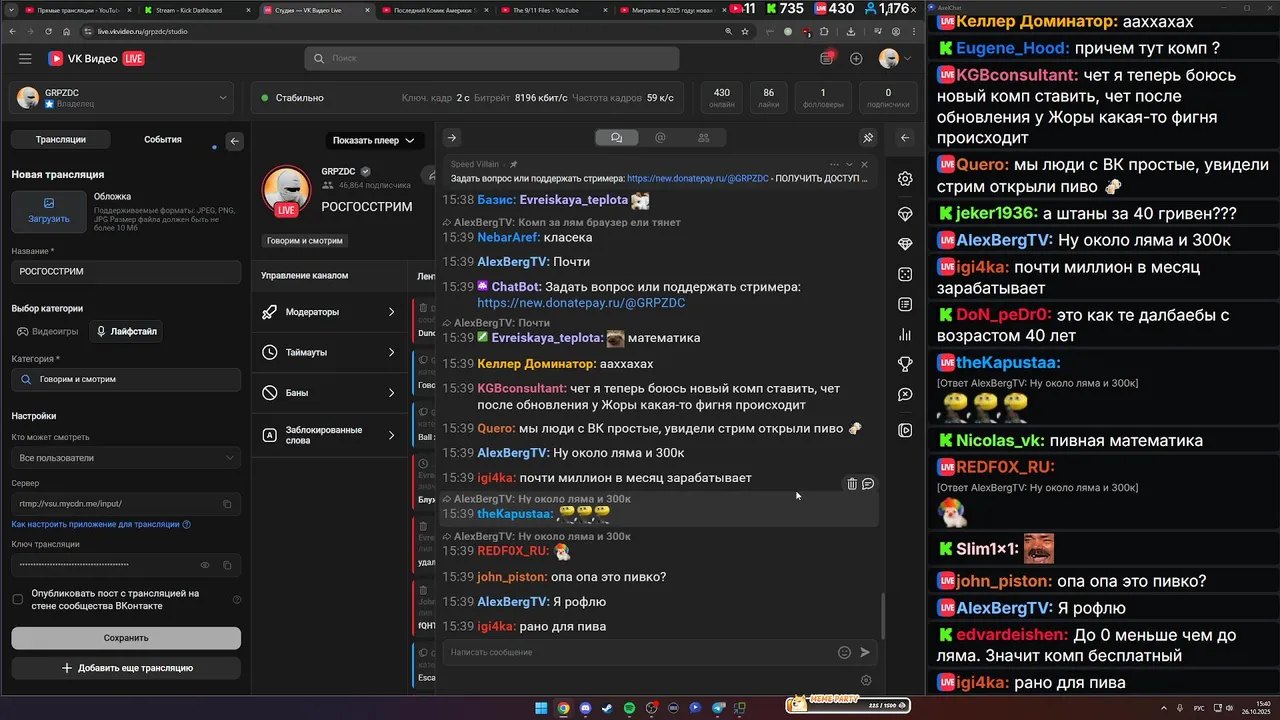Switch to the chat participants tab
The image size is (1280, 720).
pos(704,138)
